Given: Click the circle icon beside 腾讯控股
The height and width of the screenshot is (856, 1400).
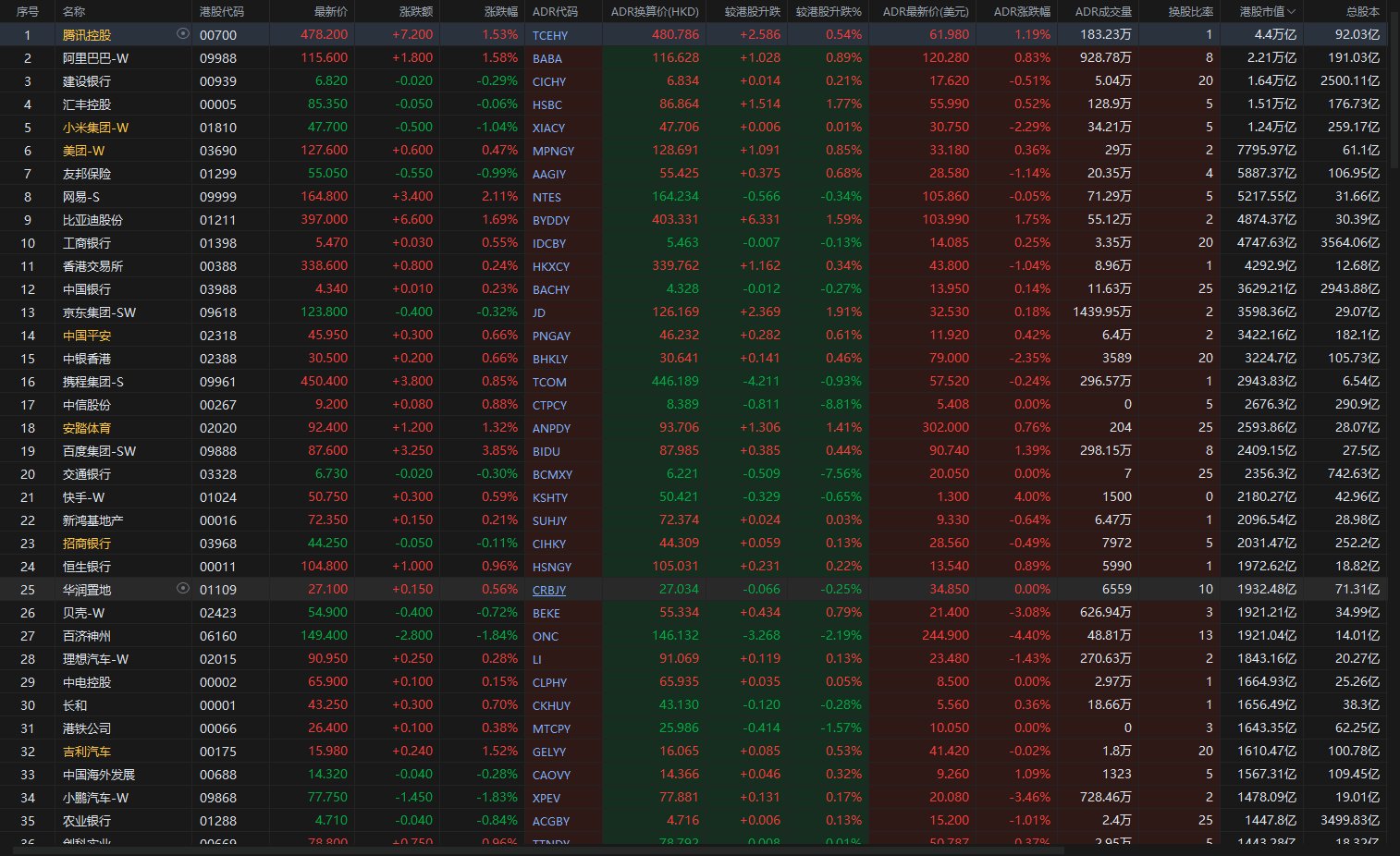Looking at the screenshot, I should coord(182,33).
